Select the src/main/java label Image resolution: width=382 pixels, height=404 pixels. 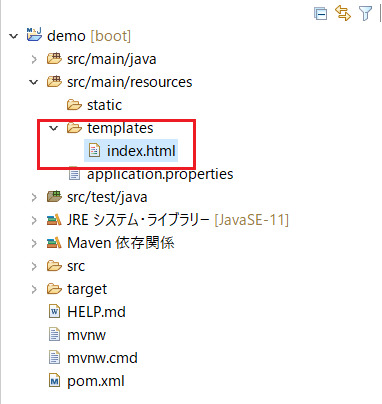(112, 59)
